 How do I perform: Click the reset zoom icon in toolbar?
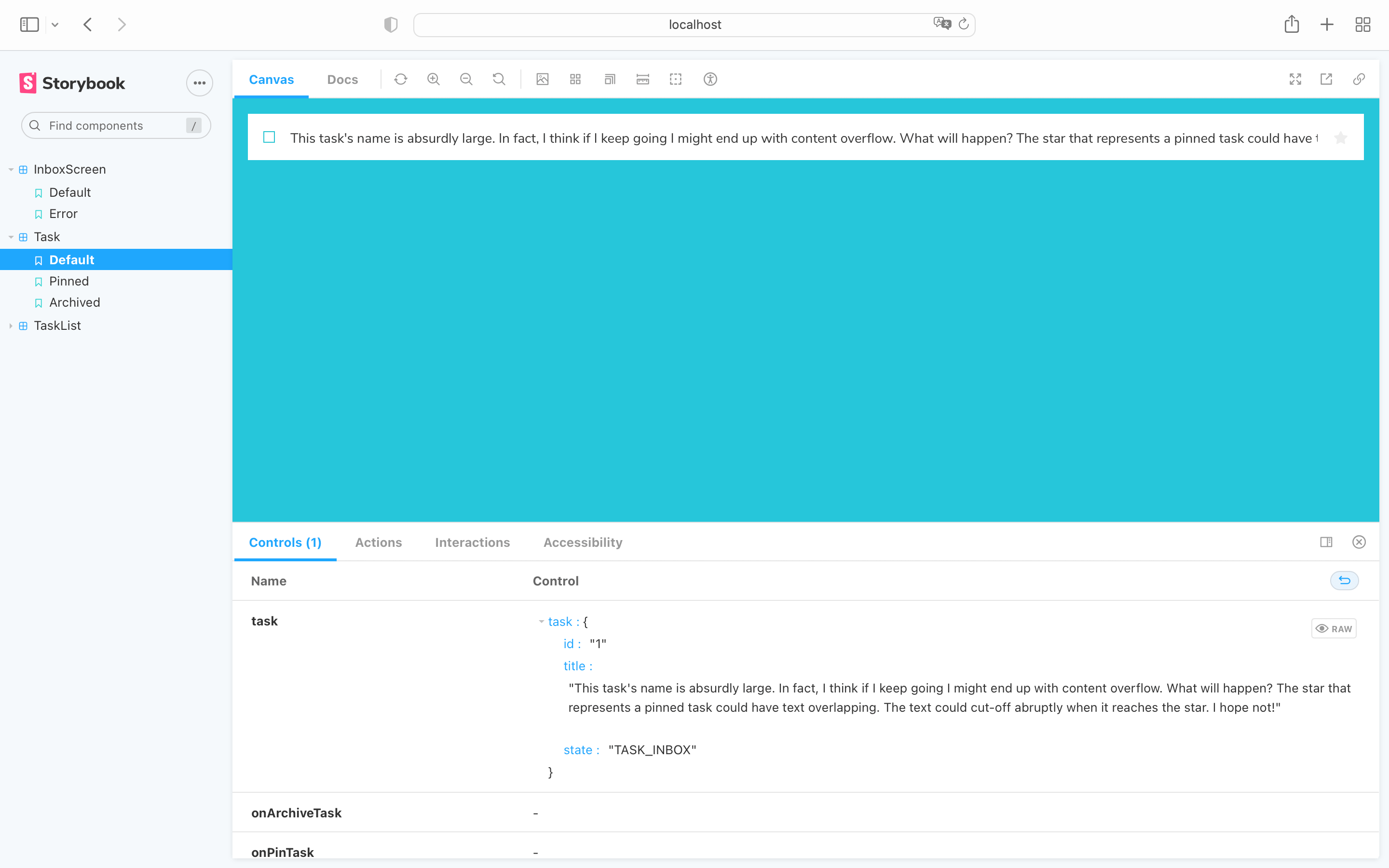tap(498, 80)
